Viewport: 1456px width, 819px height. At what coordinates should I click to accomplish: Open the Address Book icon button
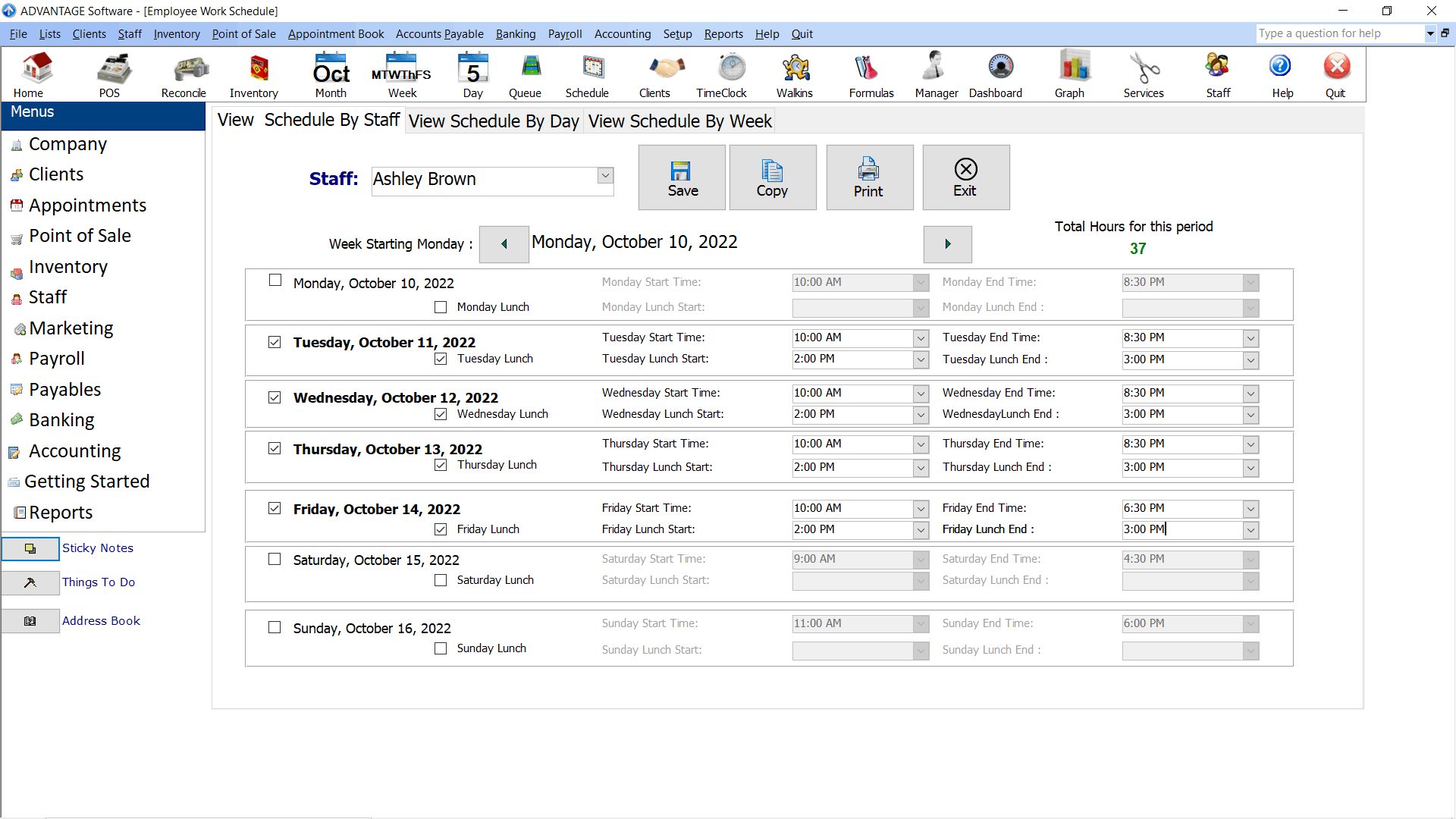click(30, 621)
